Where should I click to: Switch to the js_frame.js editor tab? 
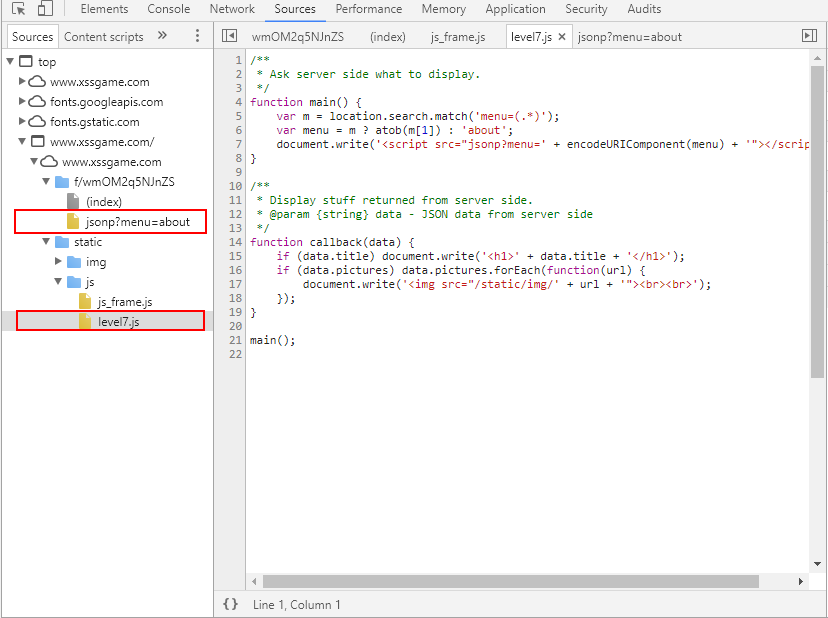(x=457, y=37)
